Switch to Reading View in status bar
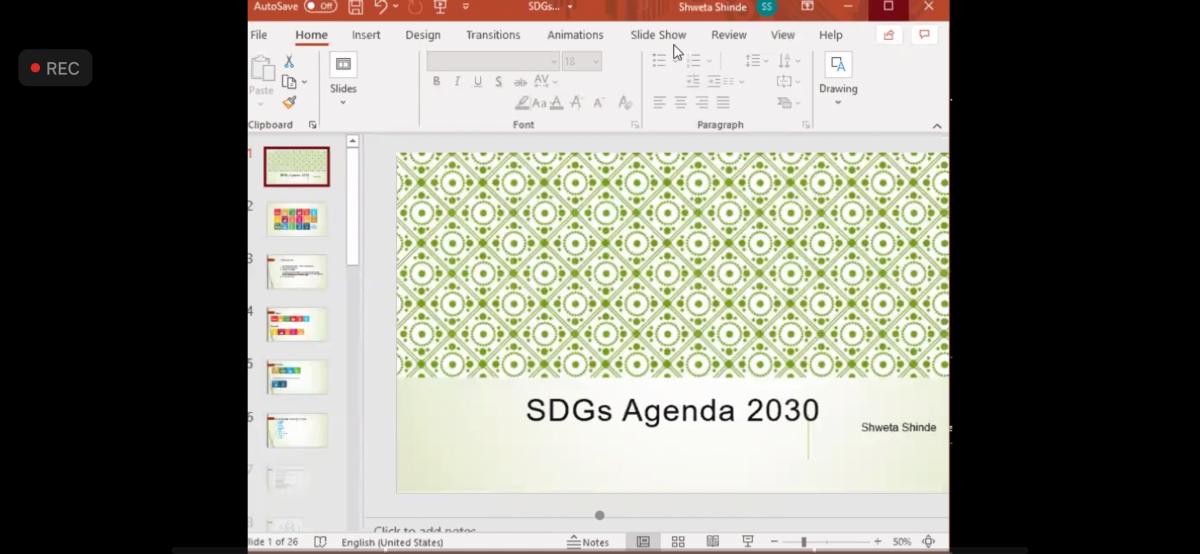Image resolution: width=1200 pixels, height=554 pixels. [712, 542]
